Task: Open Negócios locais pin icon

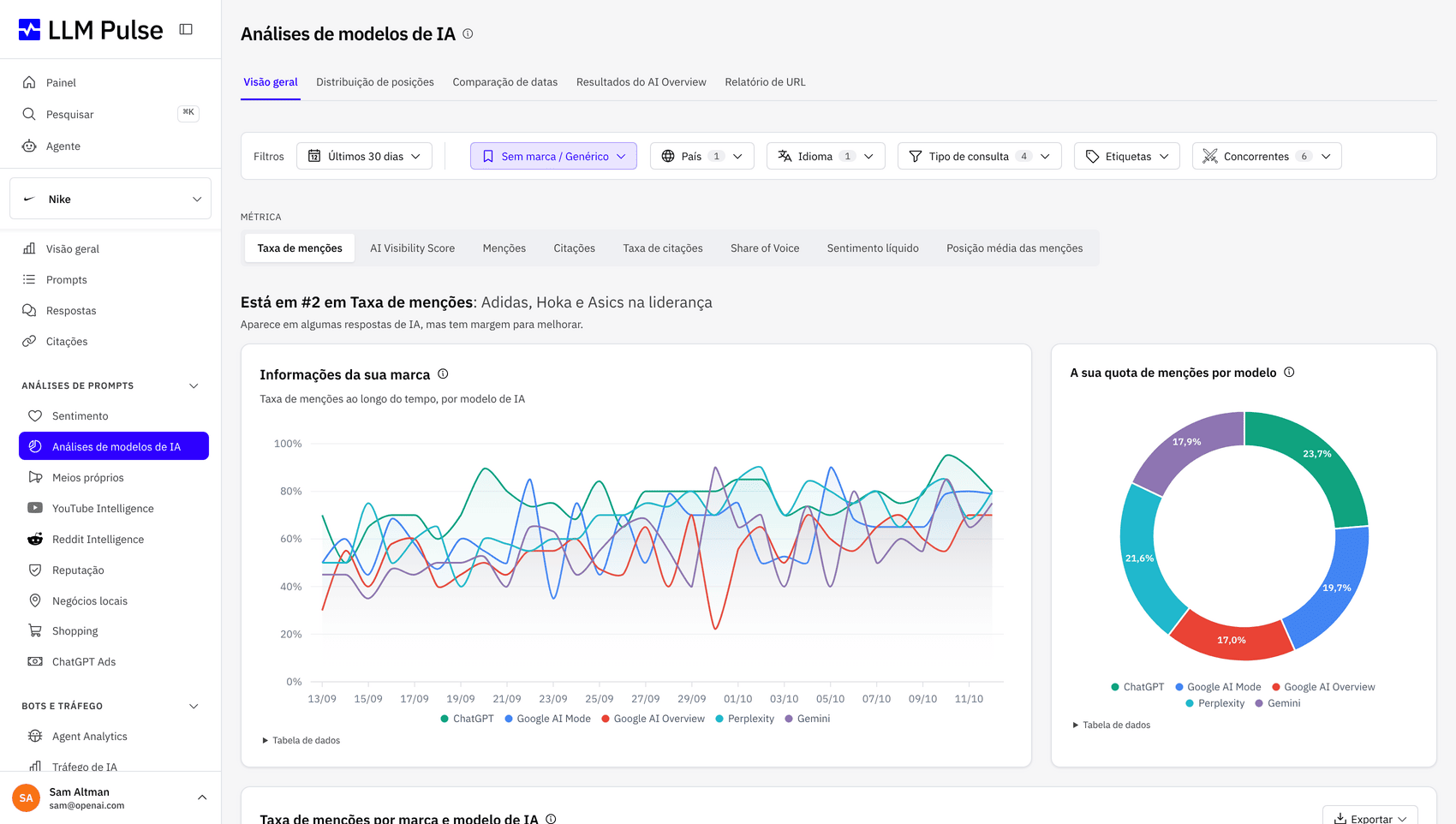Action: pyautogui.click(x=35, y=600)
